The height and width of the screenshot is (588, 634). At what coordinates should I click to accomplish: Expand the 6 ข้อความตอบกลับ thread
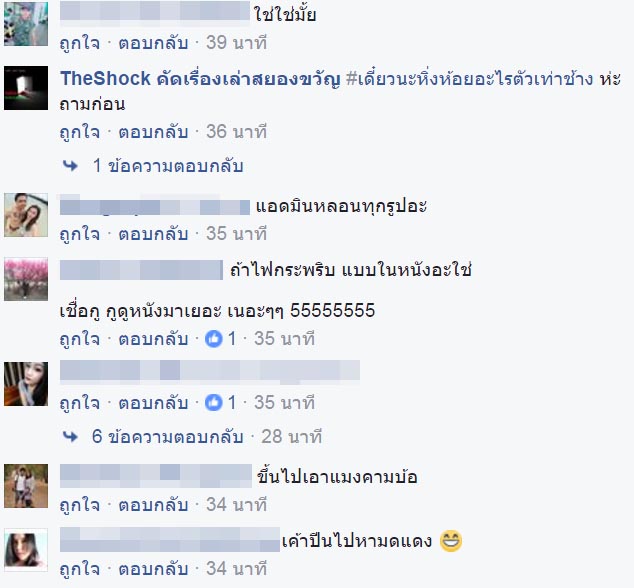168,437
